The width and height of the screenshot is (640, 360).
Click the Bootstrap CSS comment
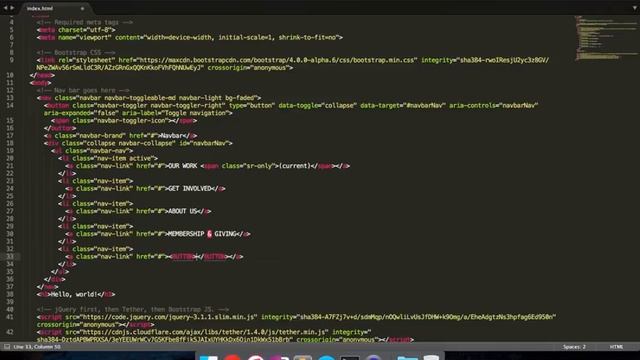[76, 53]
